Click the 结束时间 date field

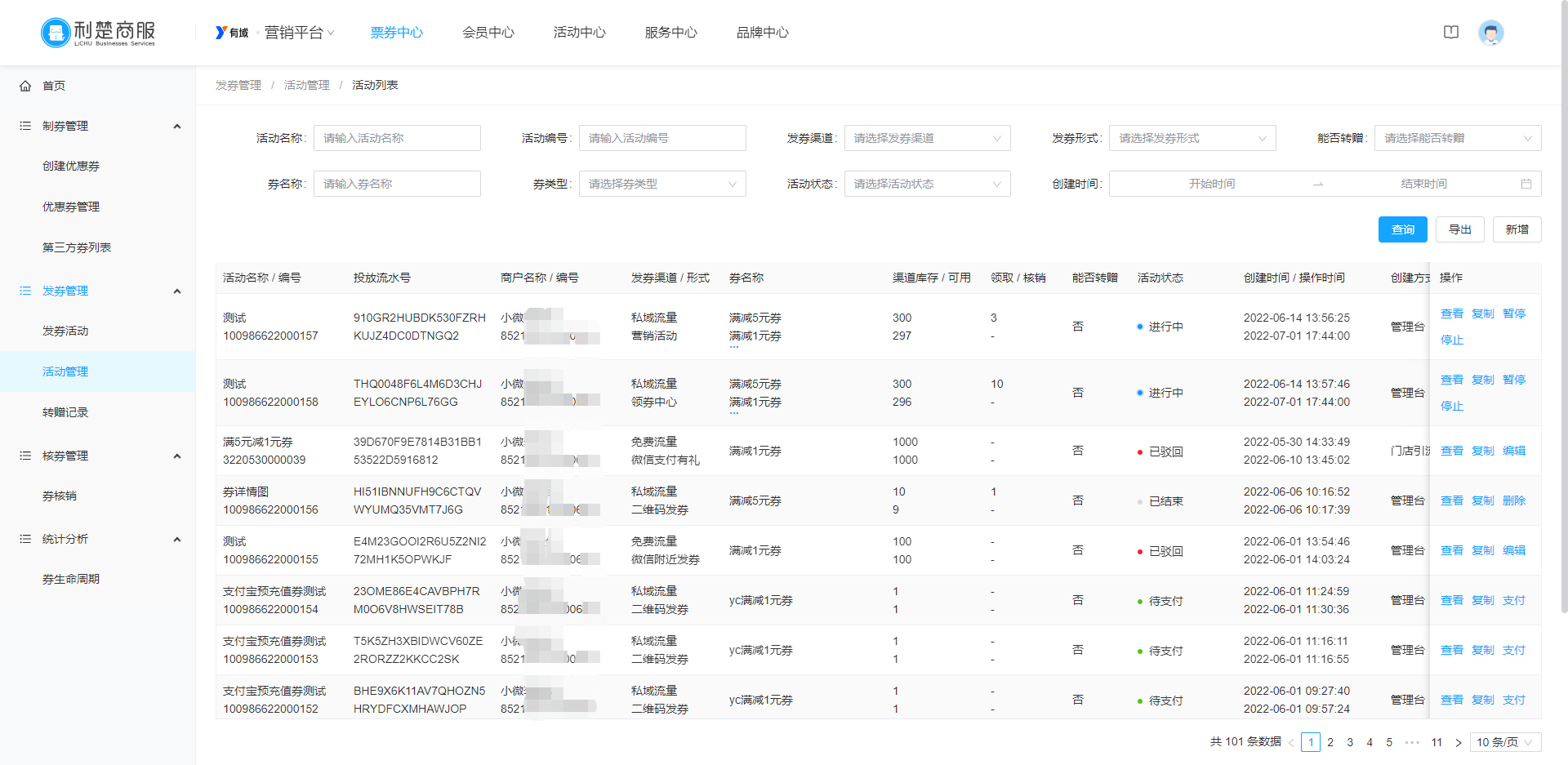click(1423, 184)
